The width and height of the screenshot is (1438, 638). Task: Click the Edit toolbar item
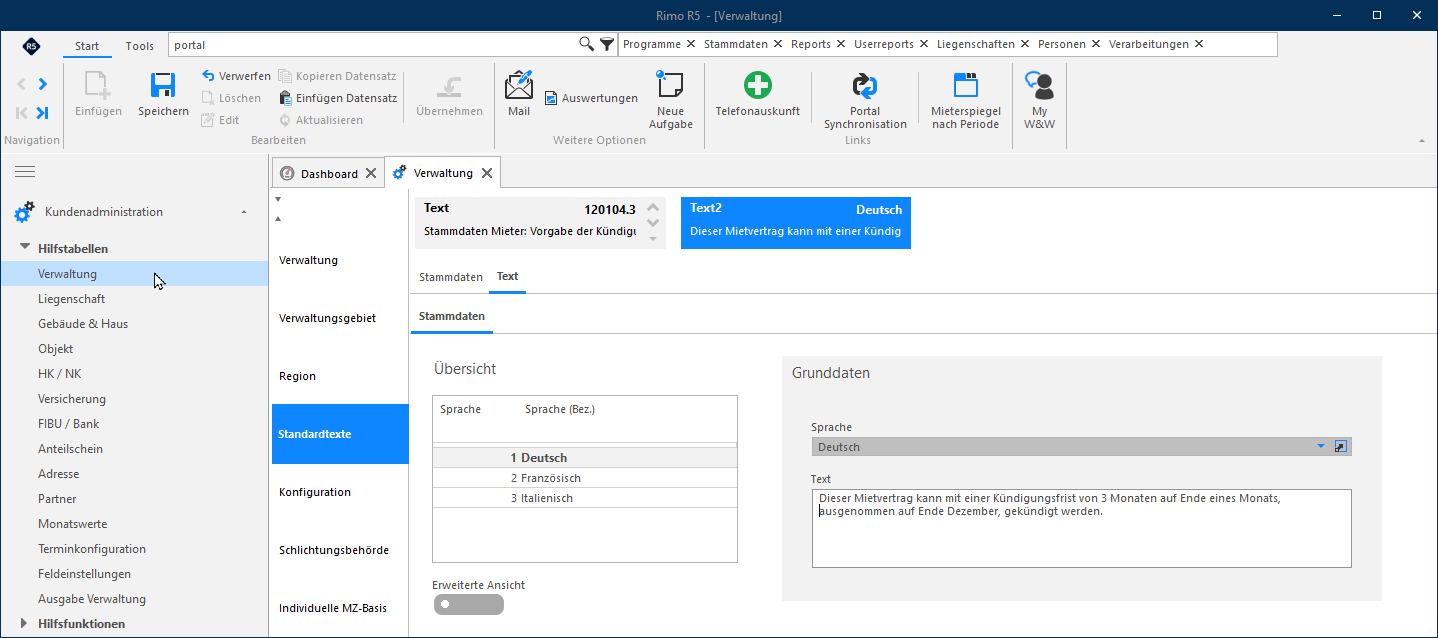tap(220, 120)
